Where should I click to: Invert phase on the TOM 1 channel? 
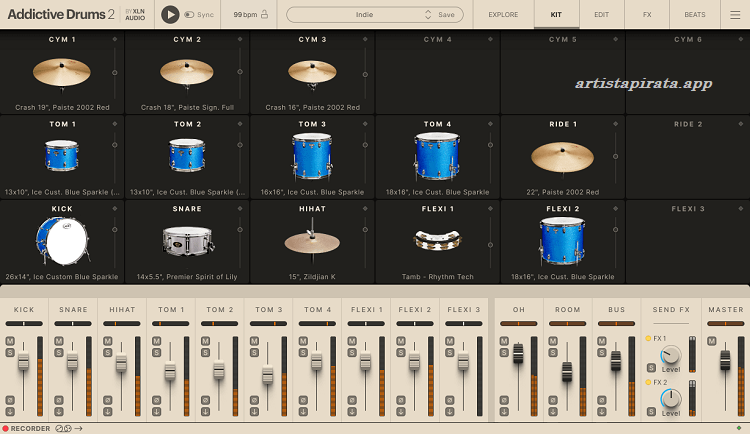[x=156, y=400]
